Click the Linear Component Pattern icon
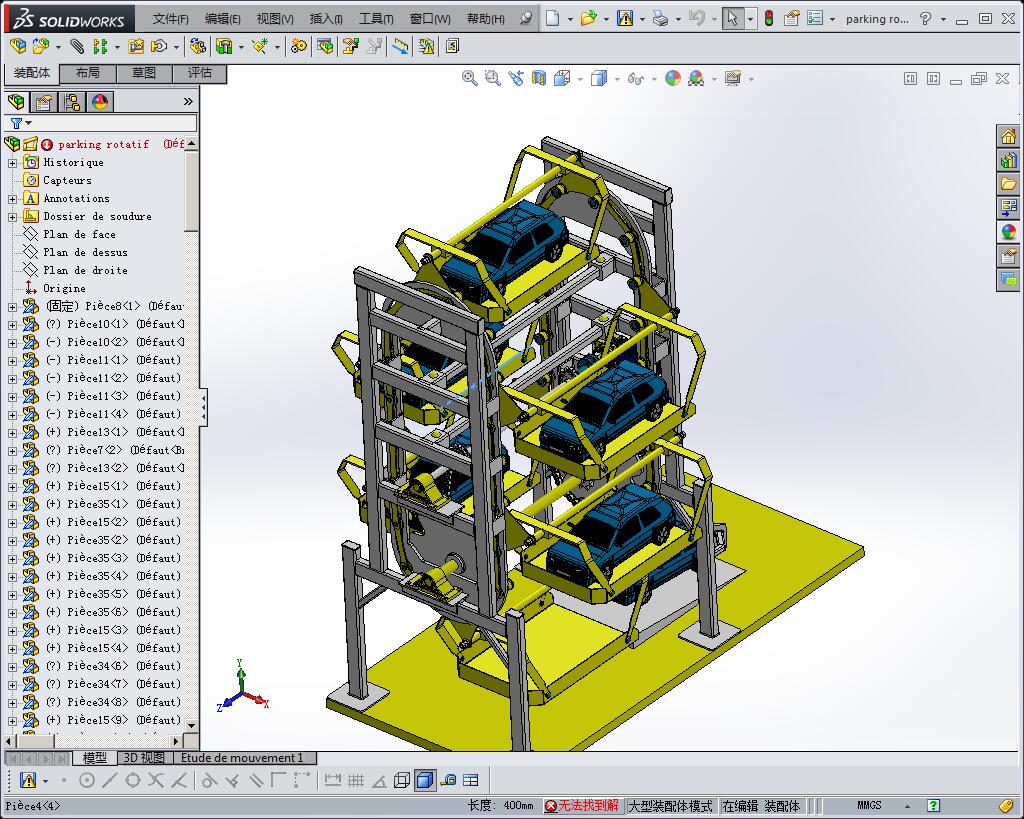 tap(100, 46)
